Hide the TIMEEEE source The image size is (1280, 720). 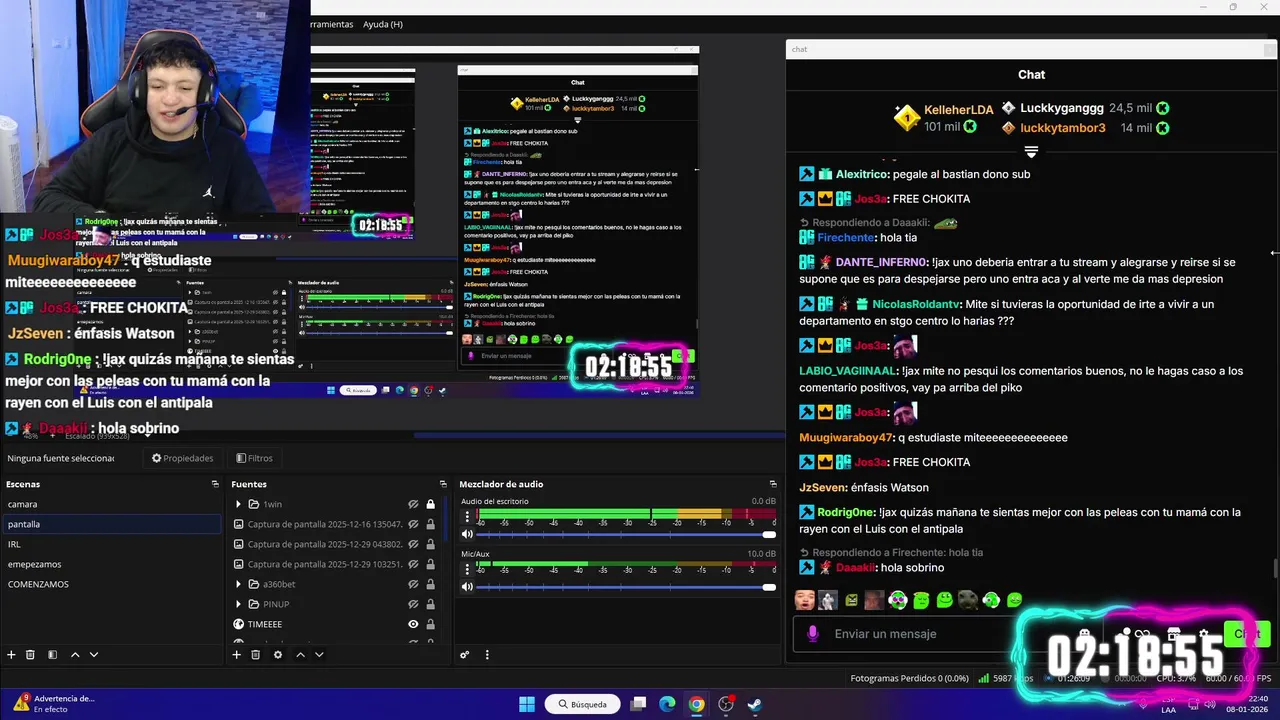click(413, 624)
